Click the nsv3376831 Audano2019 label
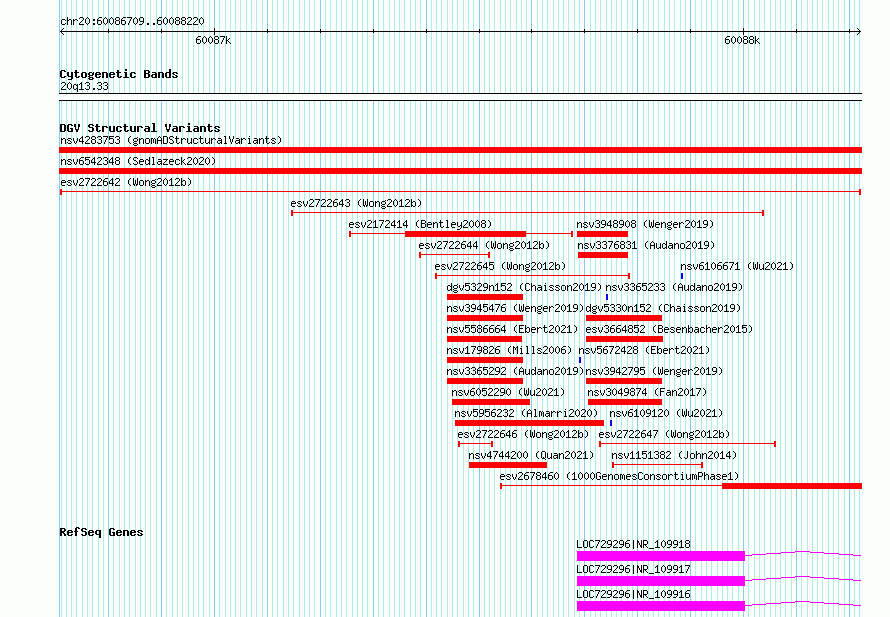 646,245
